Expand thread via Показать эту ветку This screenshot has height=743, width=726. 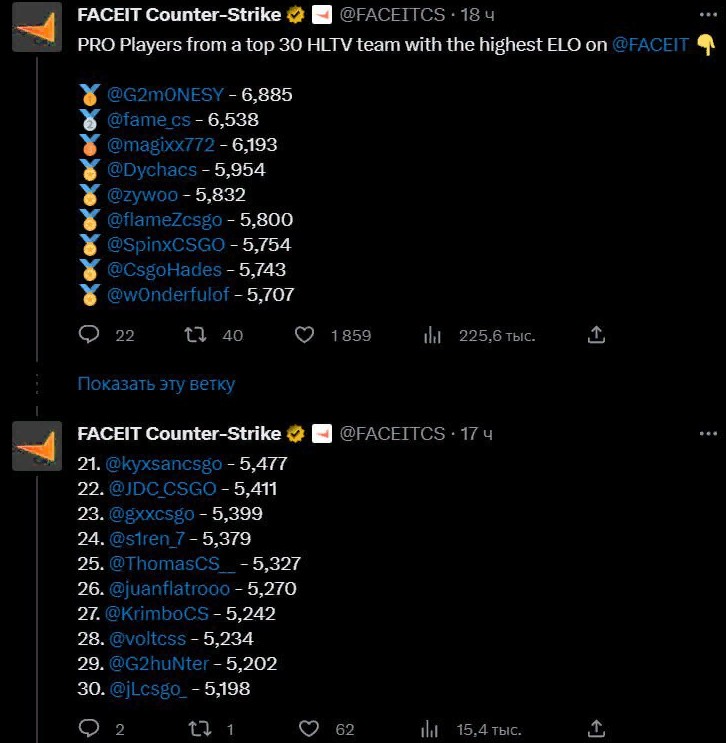point(156,383)
